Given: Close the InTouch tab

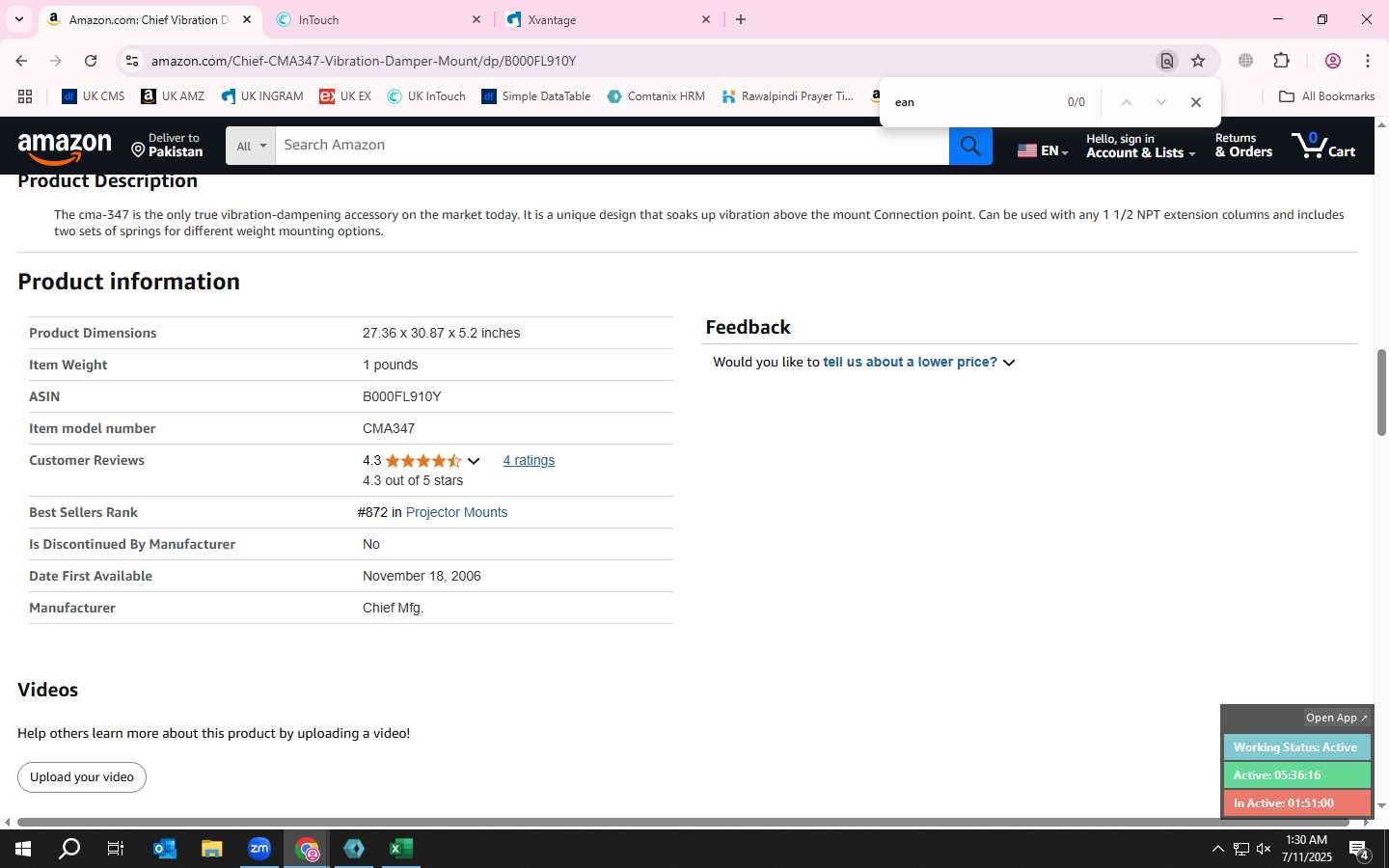Looking at the screenshot, I should pyautogui.click(x=477, y=19).
